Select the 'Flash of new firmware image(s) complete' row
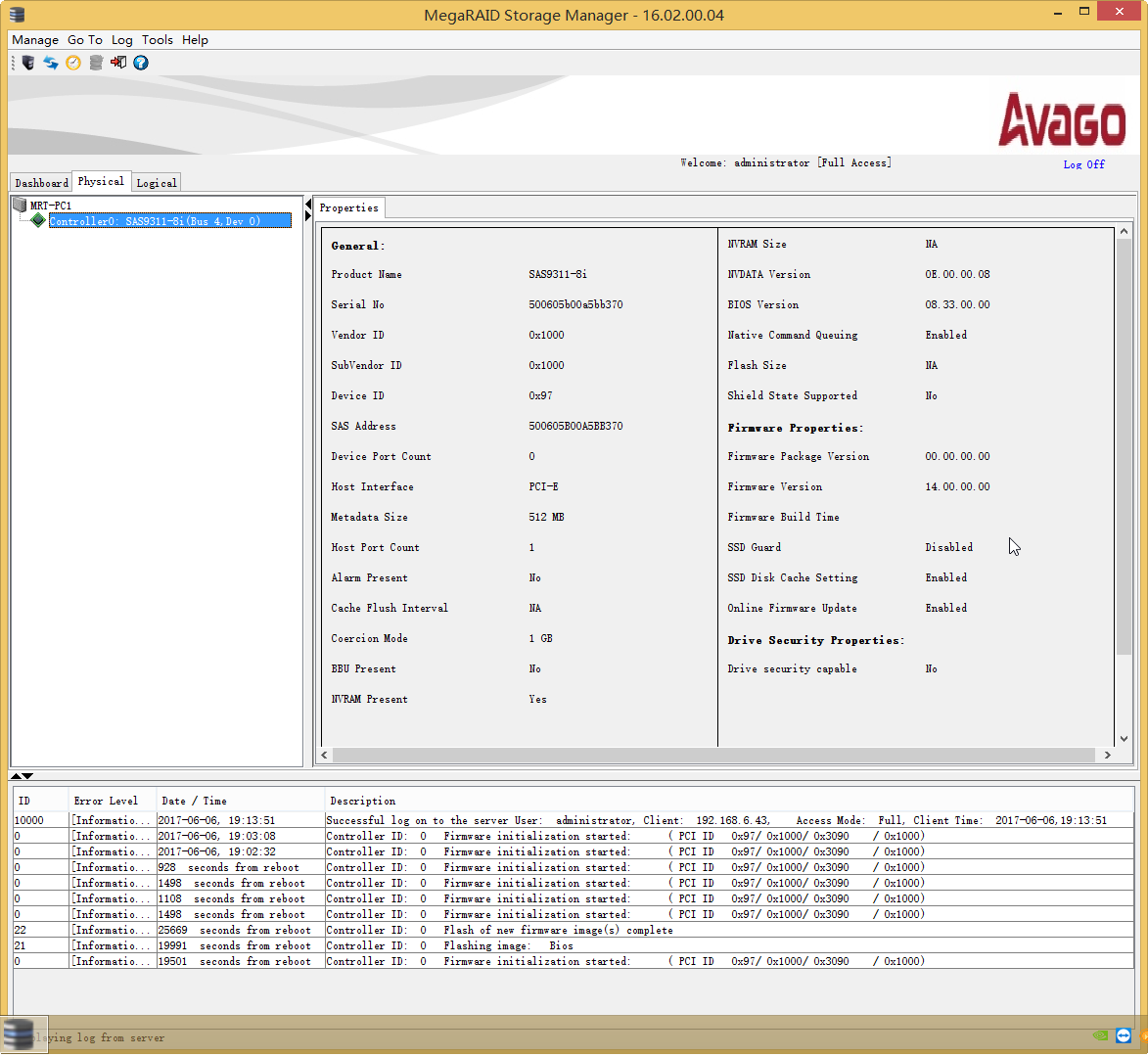This screenshot has height=1057, width=1148. coord(574,931)
